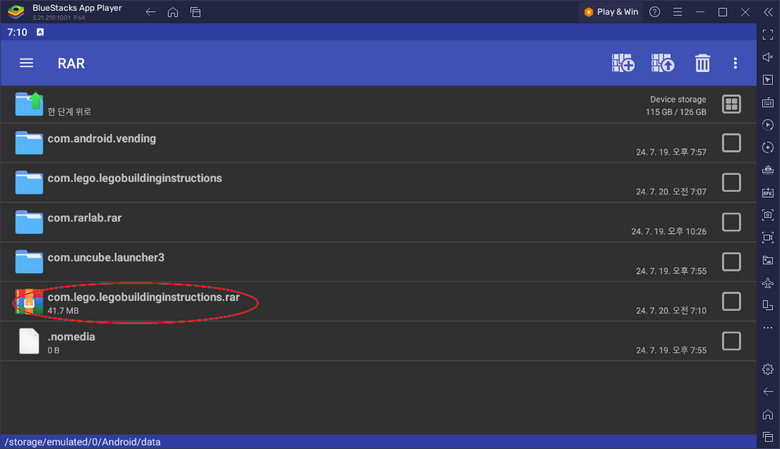Check the .nomedia file checkbox
This screenshot has width=780, height=449.
tap(731, 341)
